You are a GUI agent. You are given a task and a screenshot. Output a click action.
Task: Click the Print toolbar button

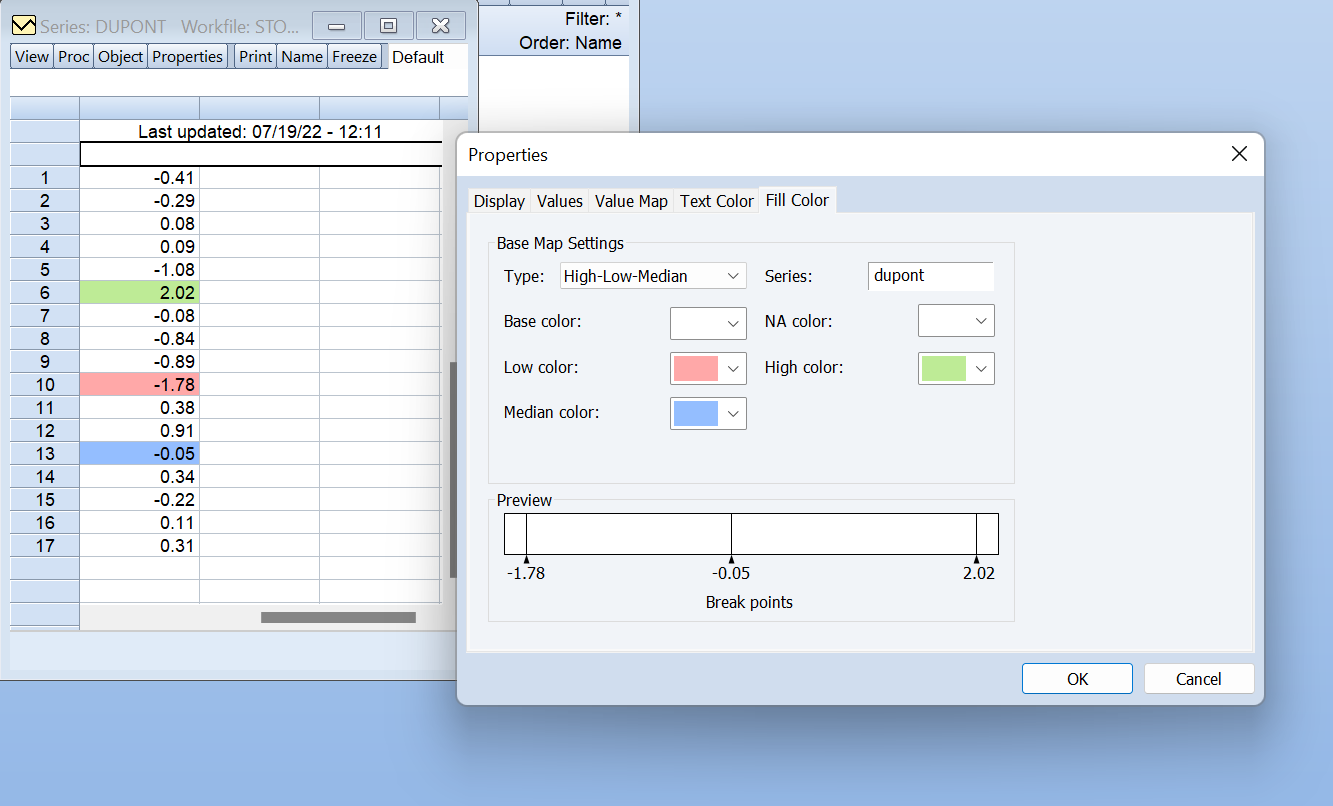pyautogui.click(x=254, y=56)
